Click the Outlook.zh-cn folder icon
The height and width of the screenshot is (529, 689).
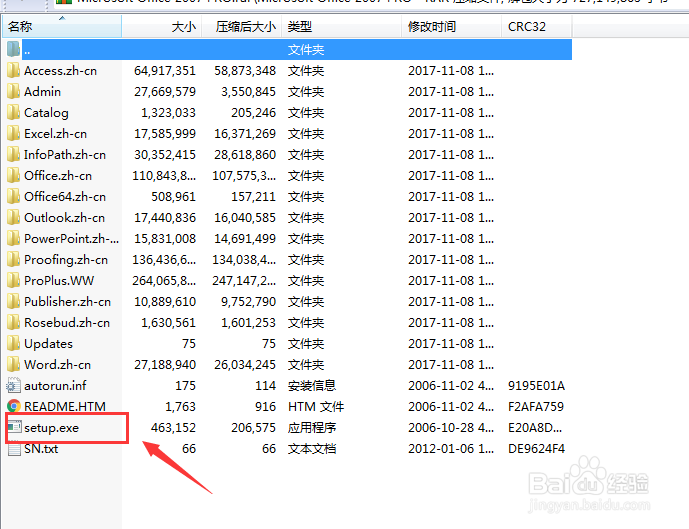tap(14, 217)
